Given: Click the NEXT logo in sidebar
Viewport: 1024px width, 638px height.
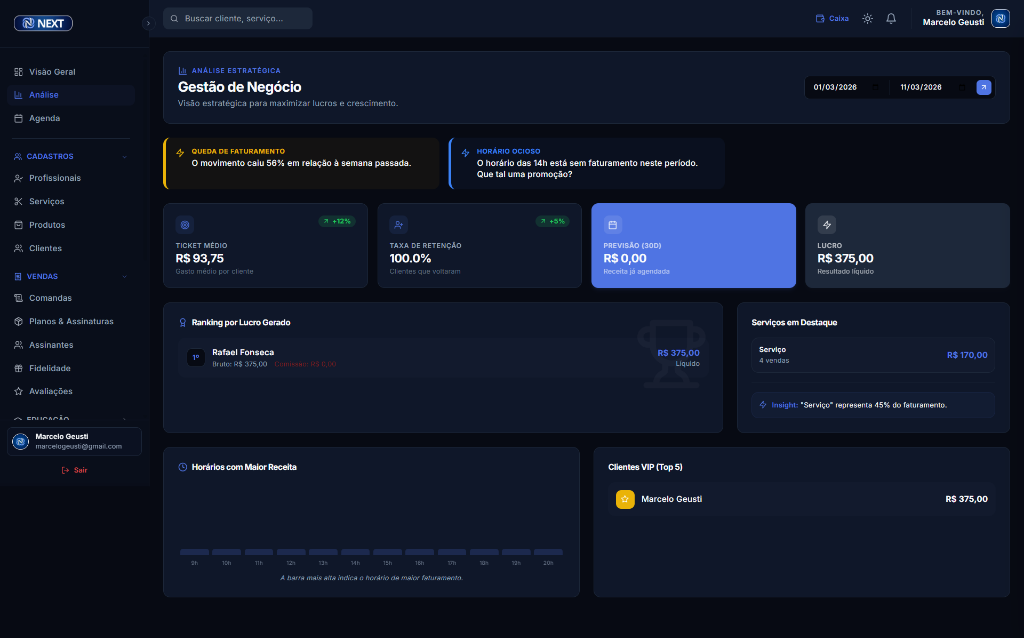Looking at the screenshot, I should (x=43, y=23).
